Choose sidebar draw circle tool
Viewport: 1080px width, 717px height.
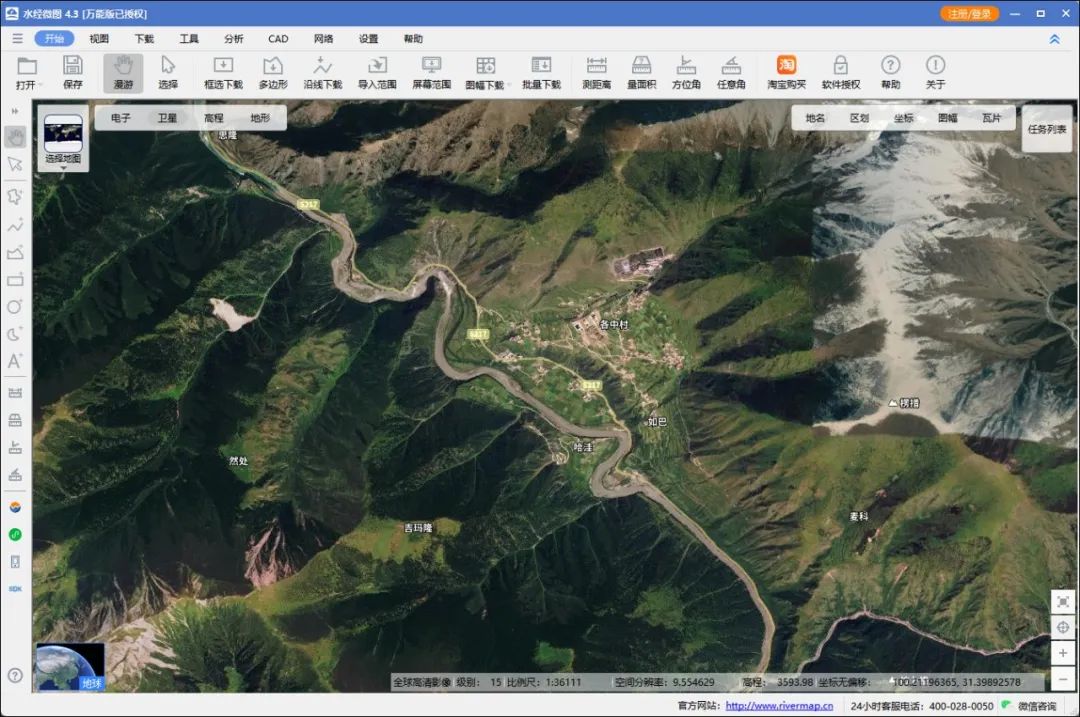[15, 306]
